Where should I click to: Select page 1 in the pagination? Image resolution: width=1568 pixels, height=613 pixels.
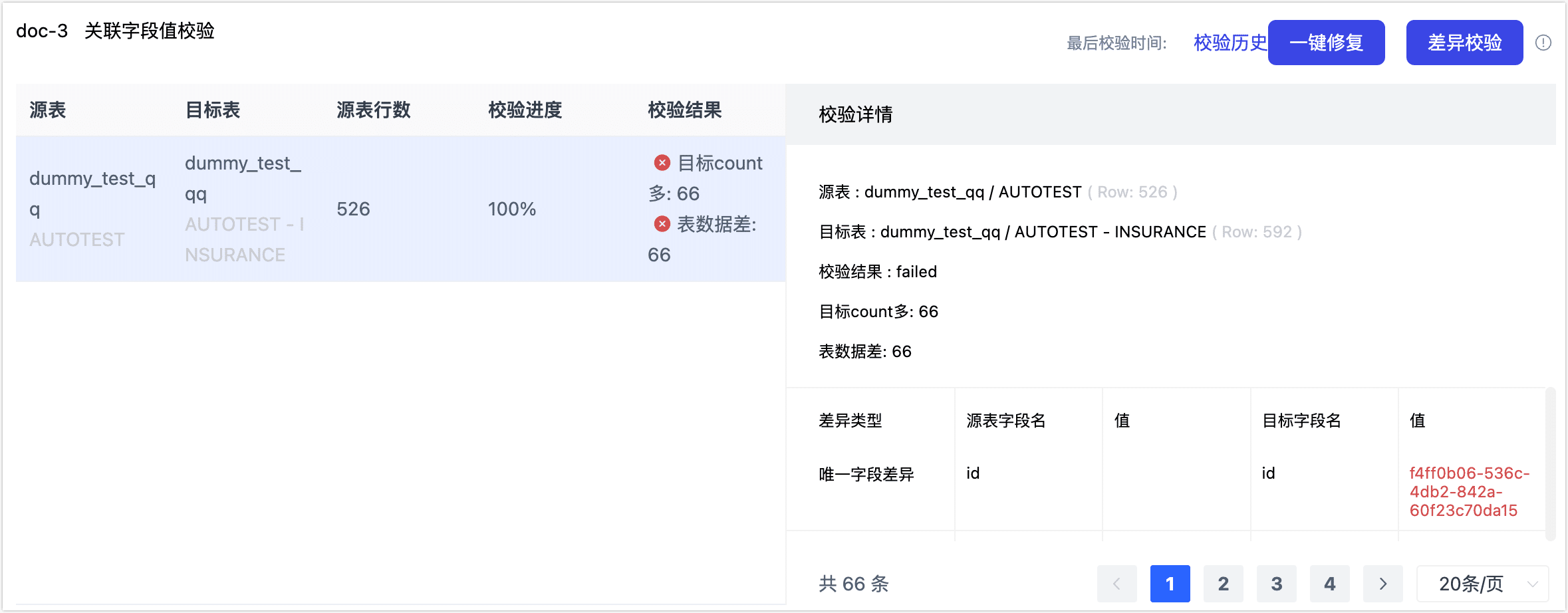click(1170, 584)
